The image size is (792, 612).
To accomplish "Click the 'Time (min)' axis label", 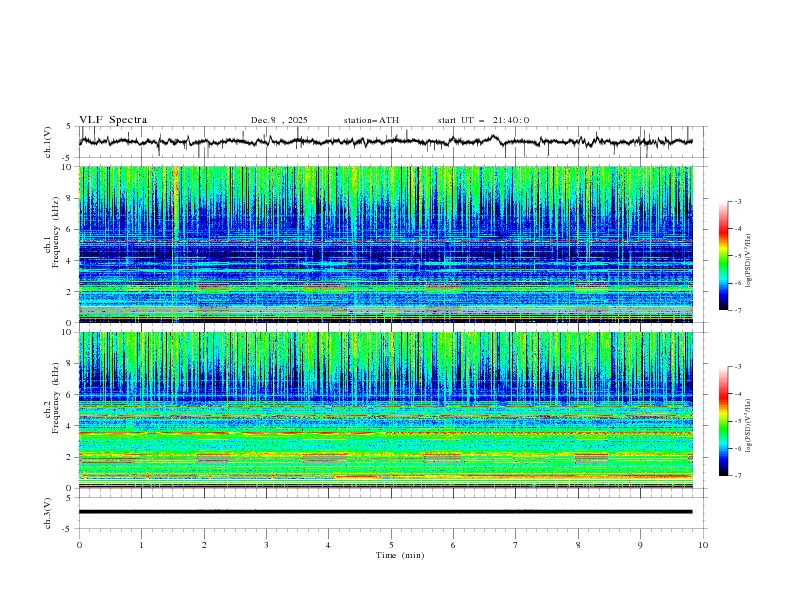I will 400,555.
